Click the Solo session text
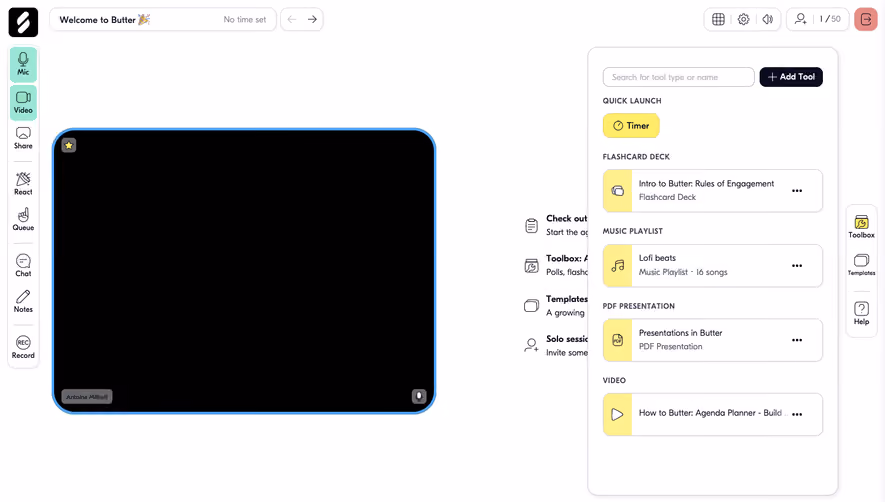 (567, 339)
